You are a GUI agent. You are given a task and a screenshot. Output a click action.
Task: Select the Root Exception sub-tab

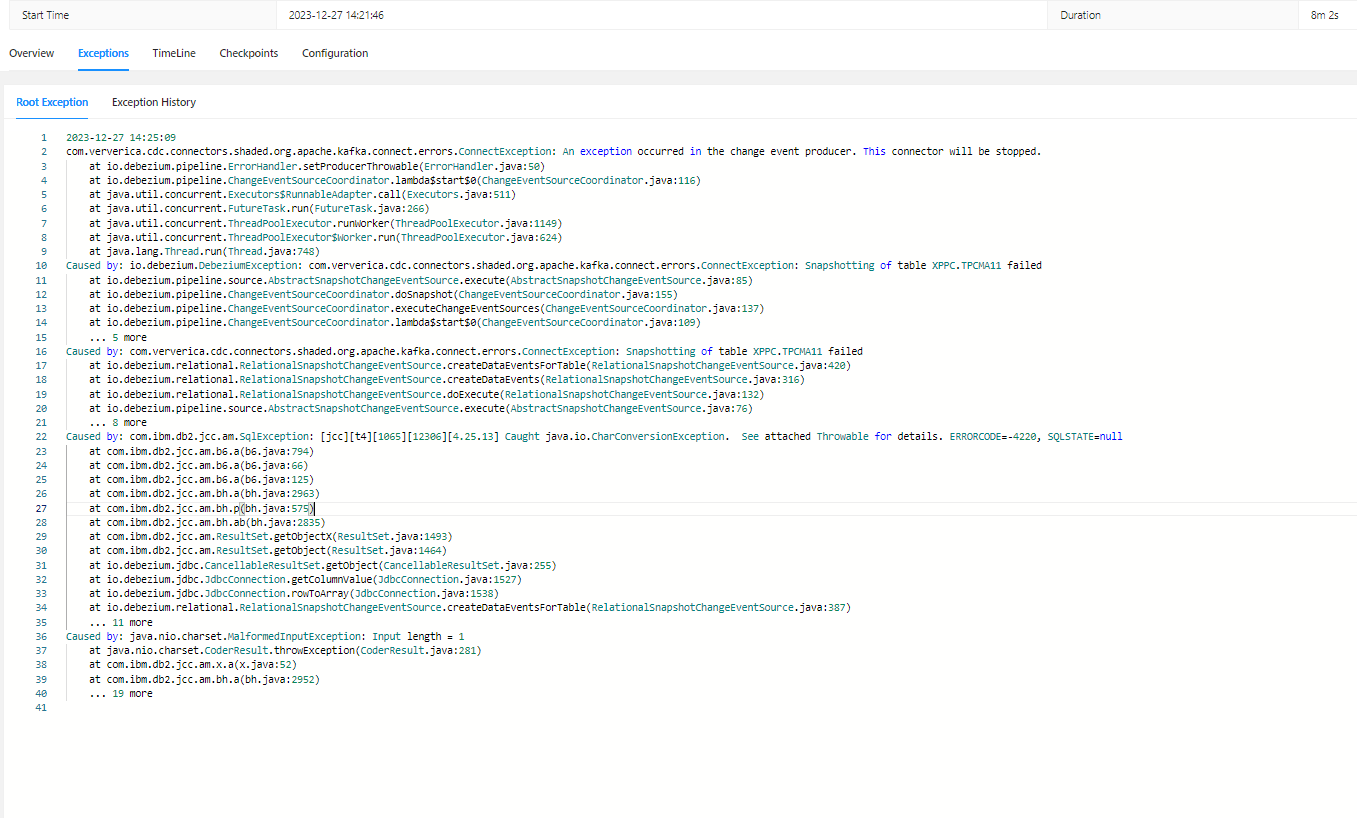click(52, 102)
